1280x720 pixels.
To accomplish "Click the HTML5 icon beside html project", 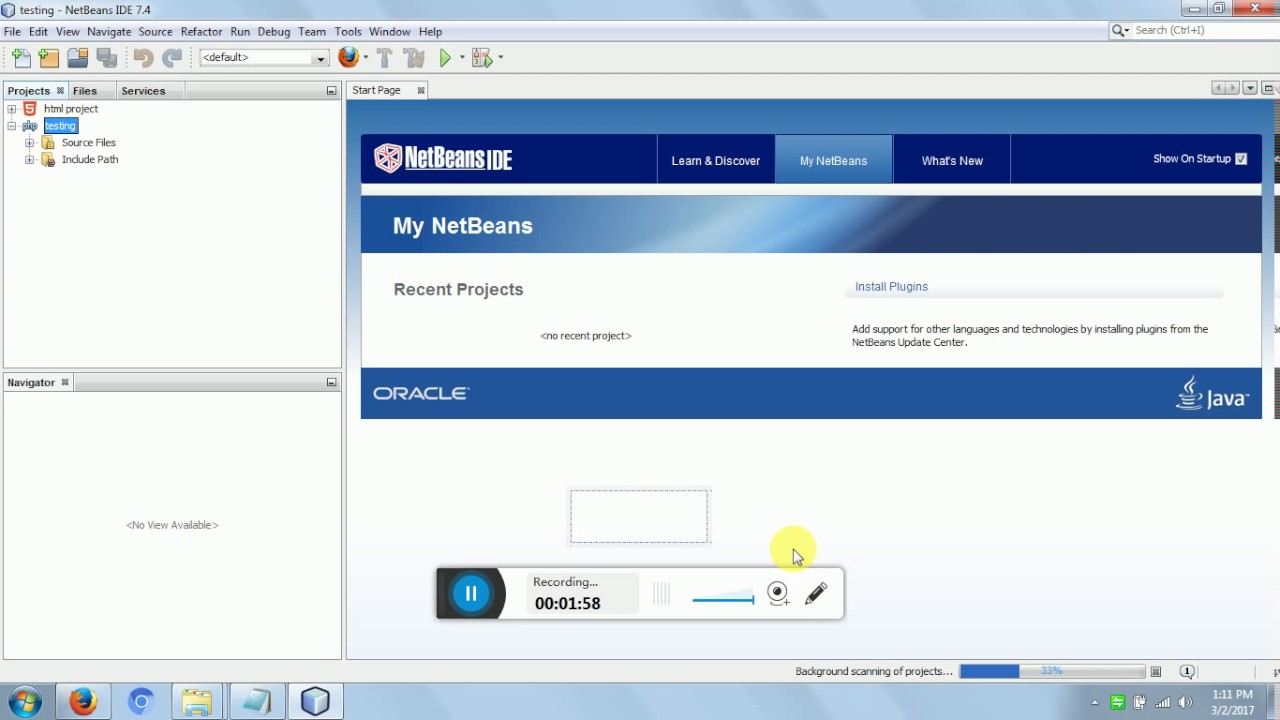I will [x=30, y=108].
